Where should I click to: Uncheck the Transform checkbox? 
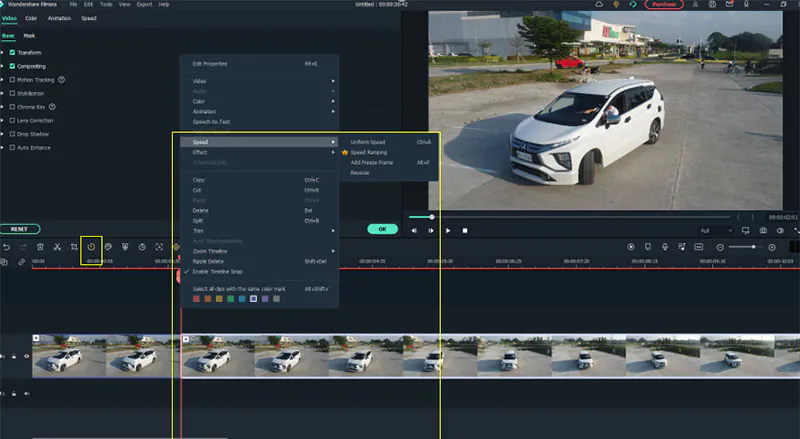(12, 53)
